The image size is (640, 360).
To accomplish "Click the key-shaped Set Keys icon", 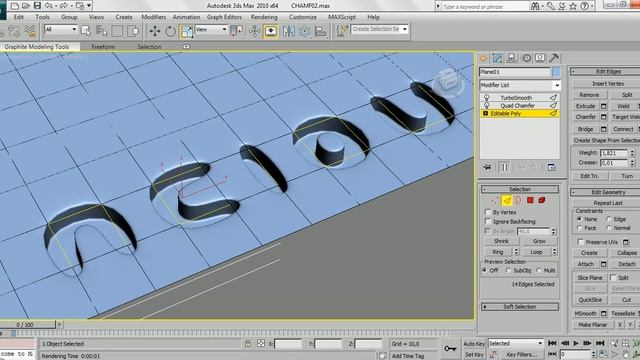I will [450, 349].
